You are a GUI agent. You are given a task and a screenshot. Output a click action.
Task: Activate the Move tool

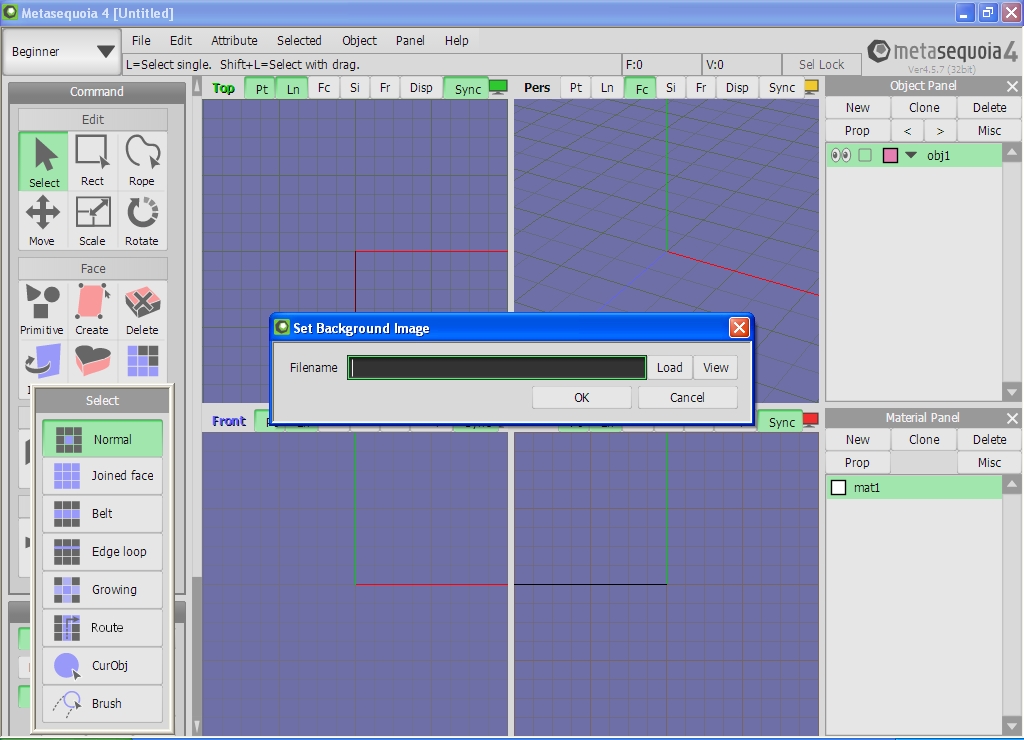coord(42,220)
